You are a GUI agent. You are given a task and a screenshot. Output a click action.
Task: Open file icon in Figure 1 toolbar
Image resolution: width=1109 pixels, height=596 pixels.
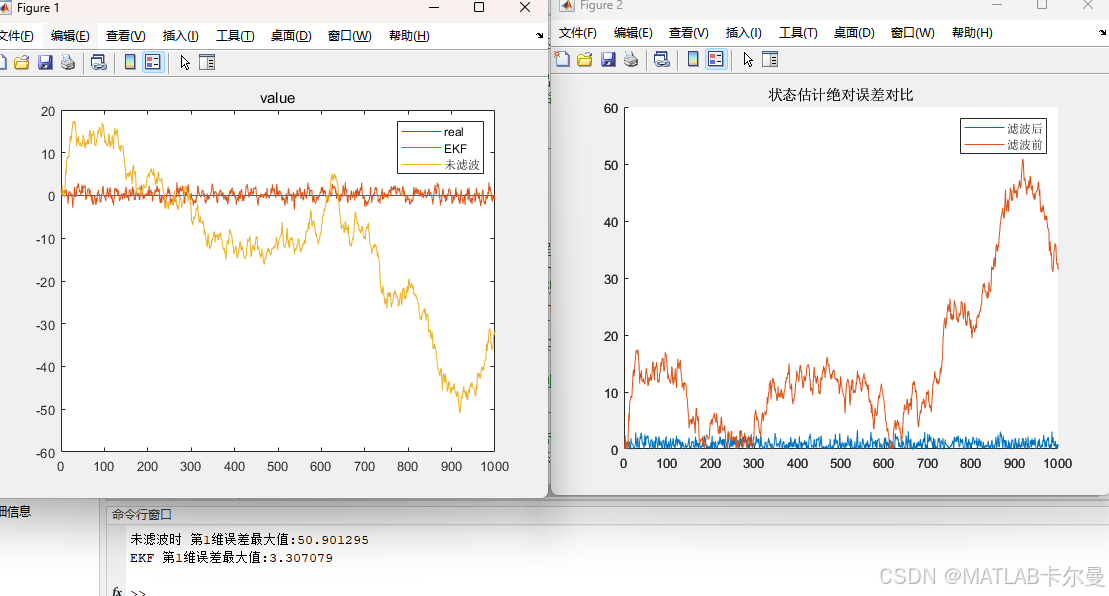[x=22, y=62]
